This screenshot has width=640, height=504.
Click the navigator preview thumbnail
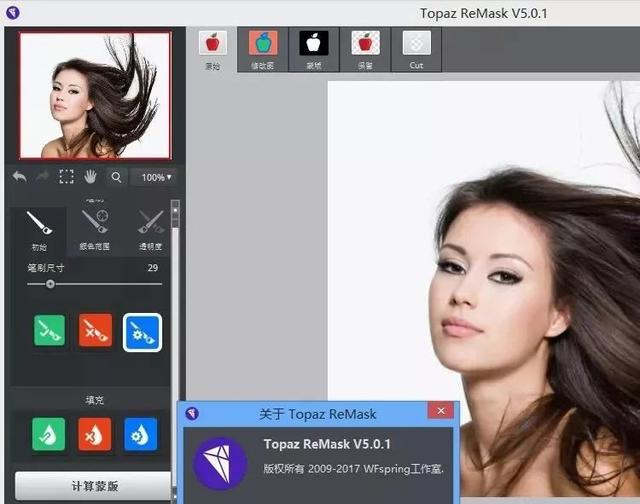point(95,95)
